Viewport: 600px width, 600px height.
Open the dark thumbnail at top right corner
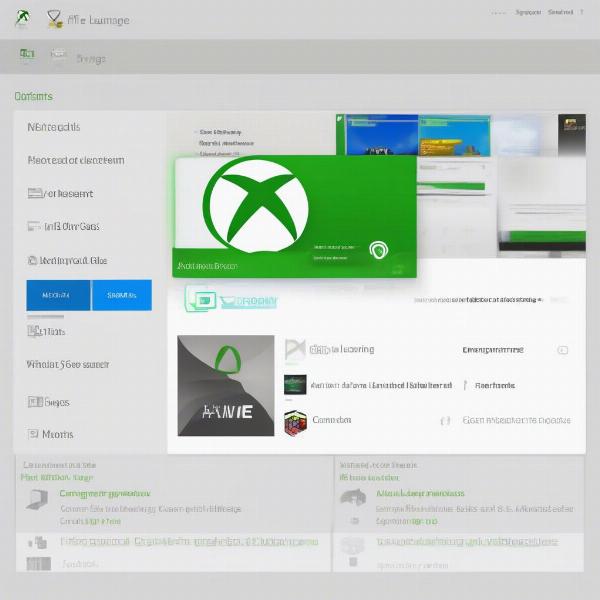(x=572, y=135)
